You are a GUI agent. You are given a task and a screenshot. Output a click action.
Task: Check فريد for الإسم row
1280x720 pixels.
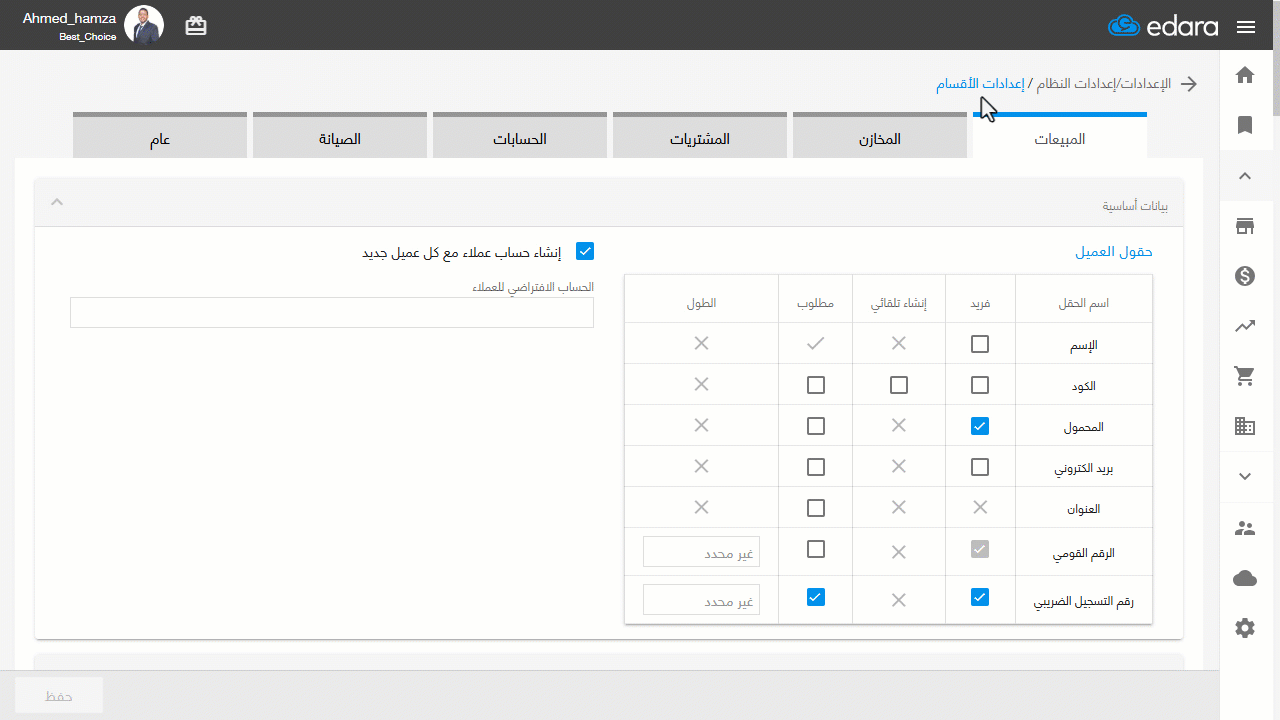coord(980,344)
